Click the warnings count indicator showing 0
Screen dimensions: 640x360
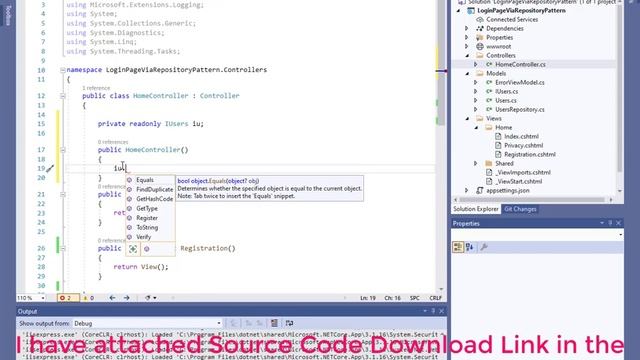tap(88, 298)
